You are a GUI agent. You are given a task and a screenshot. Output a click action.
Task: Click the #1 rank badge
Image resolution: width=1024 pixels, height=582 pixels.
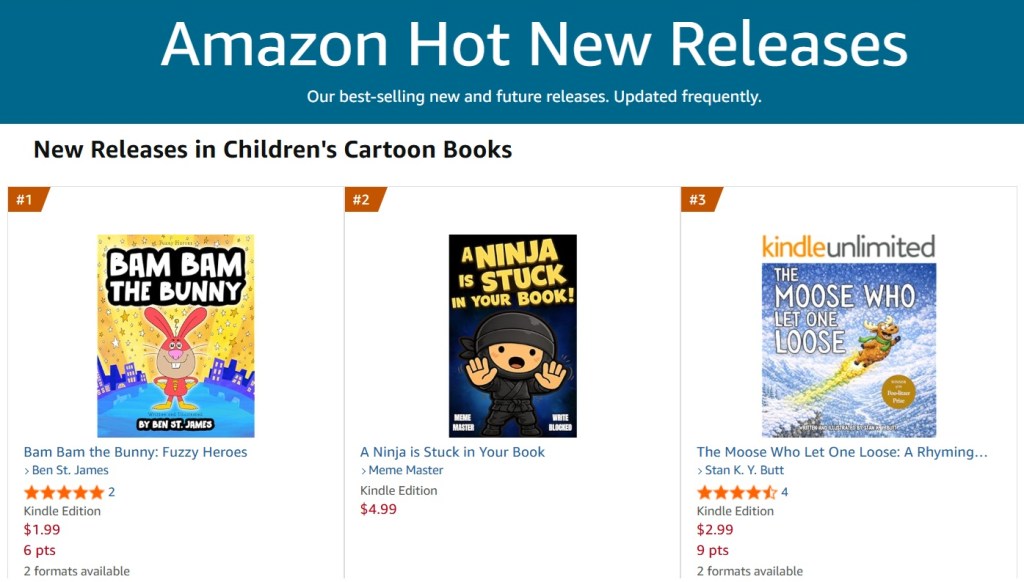[25, 200]
